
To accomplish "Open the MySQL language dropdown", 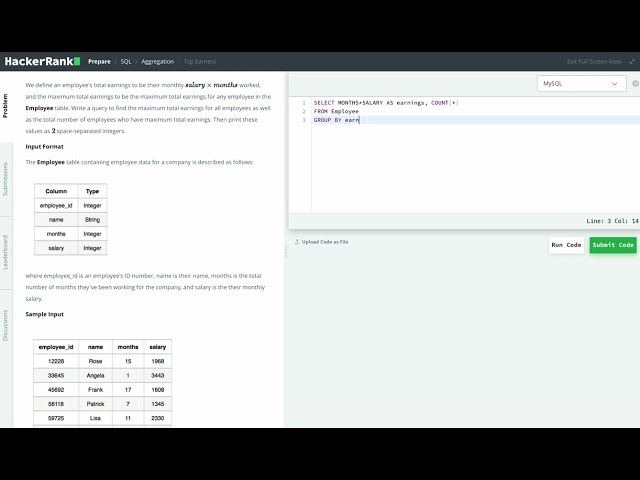I will 581,84.
